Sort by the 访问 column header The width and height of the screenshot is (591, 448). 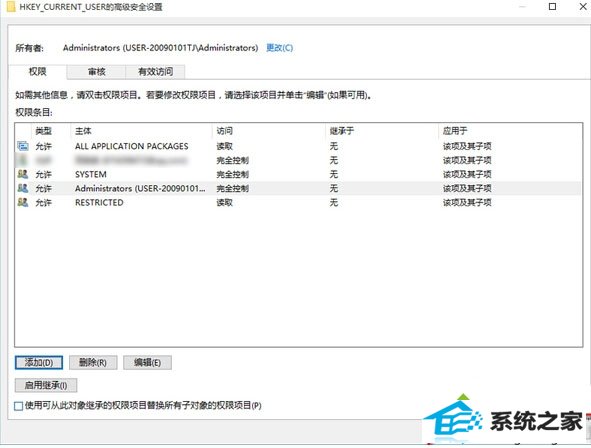(269, 131)
